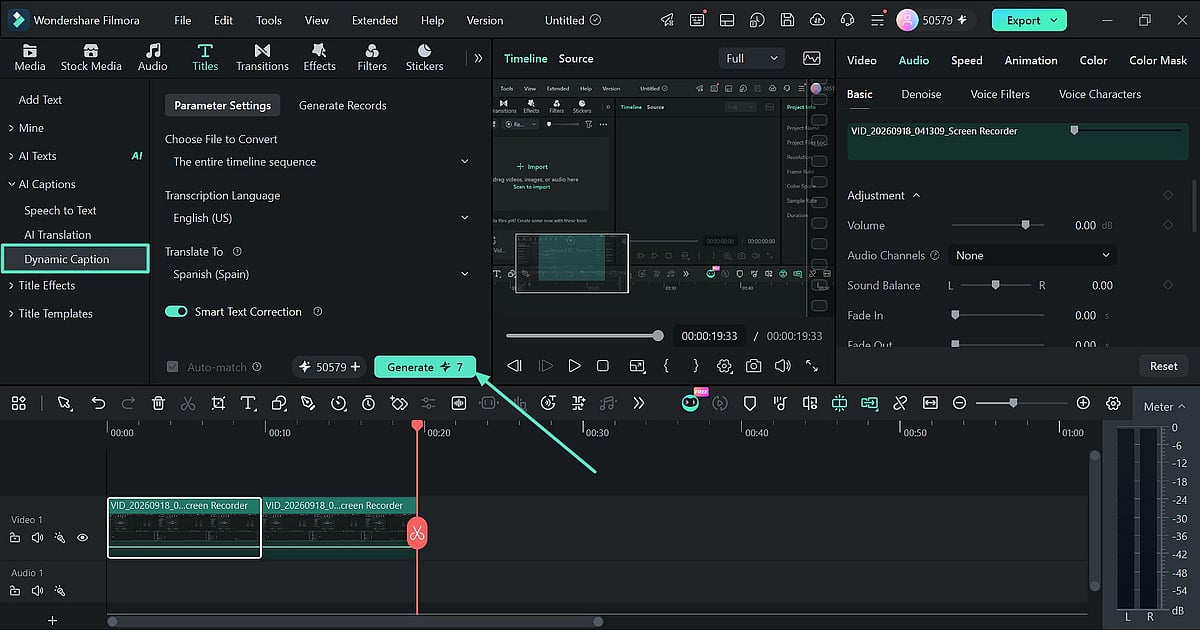Check the Auto-match checkbox
This screenshot has height=630, width=1200.
[173, 367]
